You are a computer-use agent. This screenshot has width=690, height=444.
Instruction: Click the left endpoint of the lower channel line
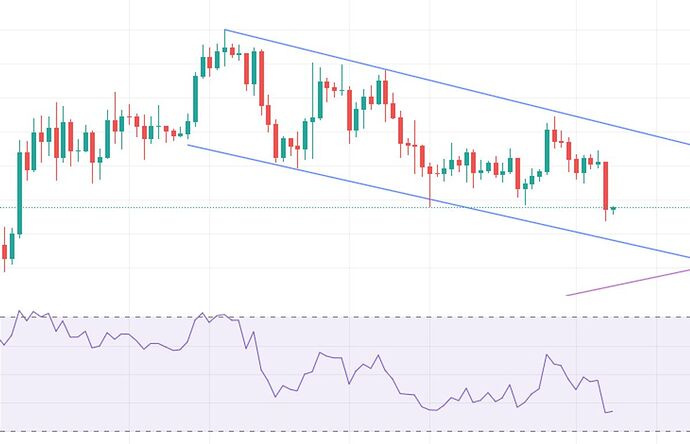(x=188, y=145)
